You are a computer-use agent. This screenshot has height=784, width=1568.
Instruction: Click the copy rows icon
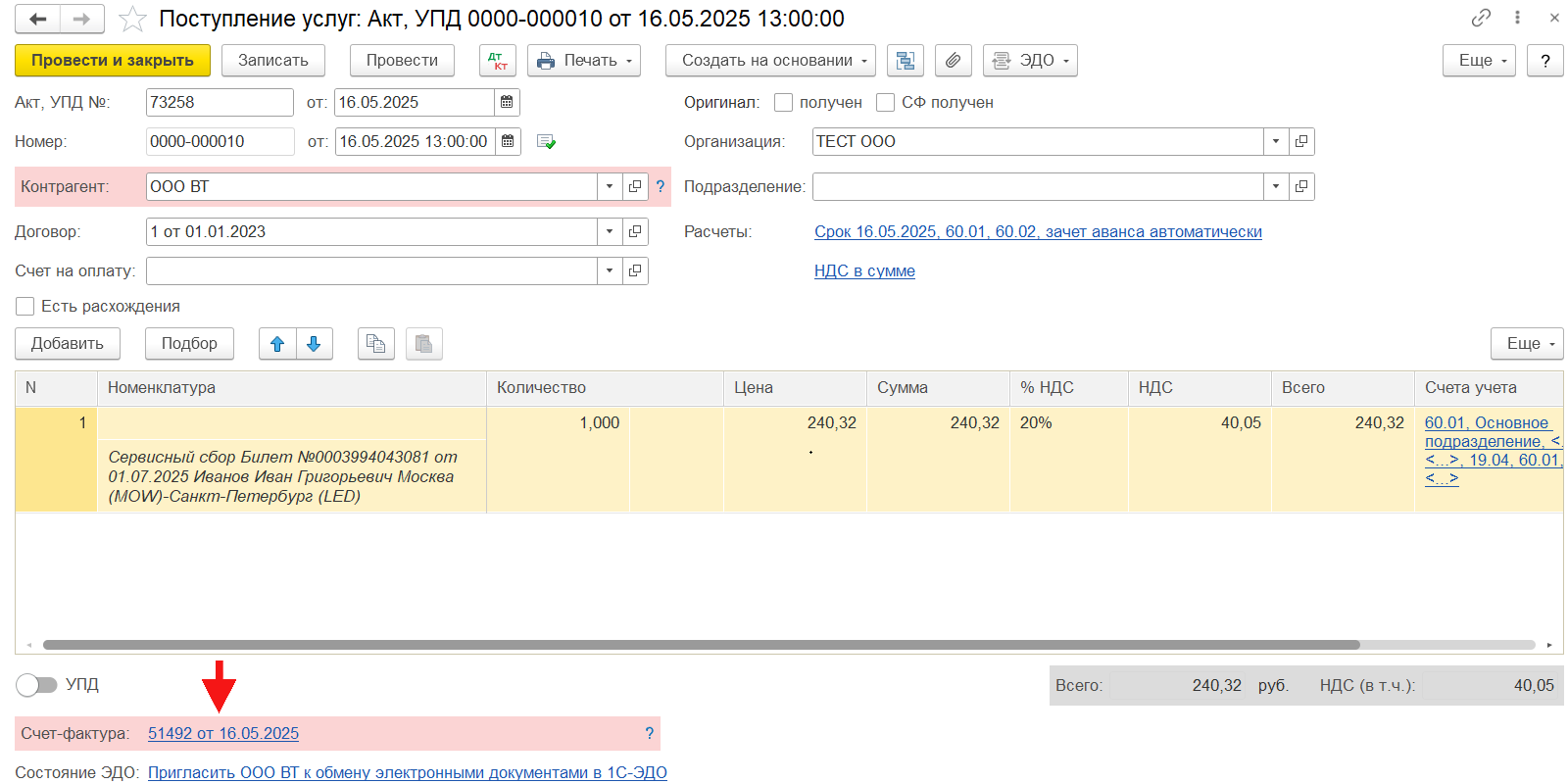click(375, 344)
